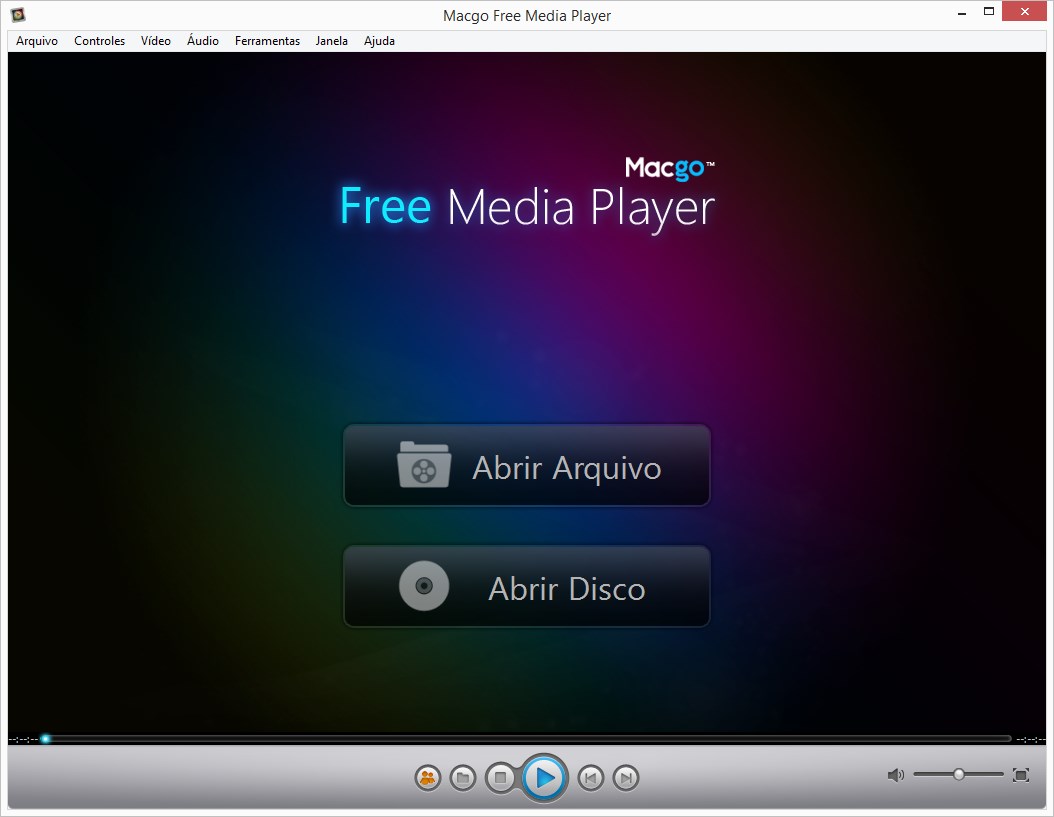The image size is (1054, 817).
Task: Skip to the previous track
Action: click(591, 778)
